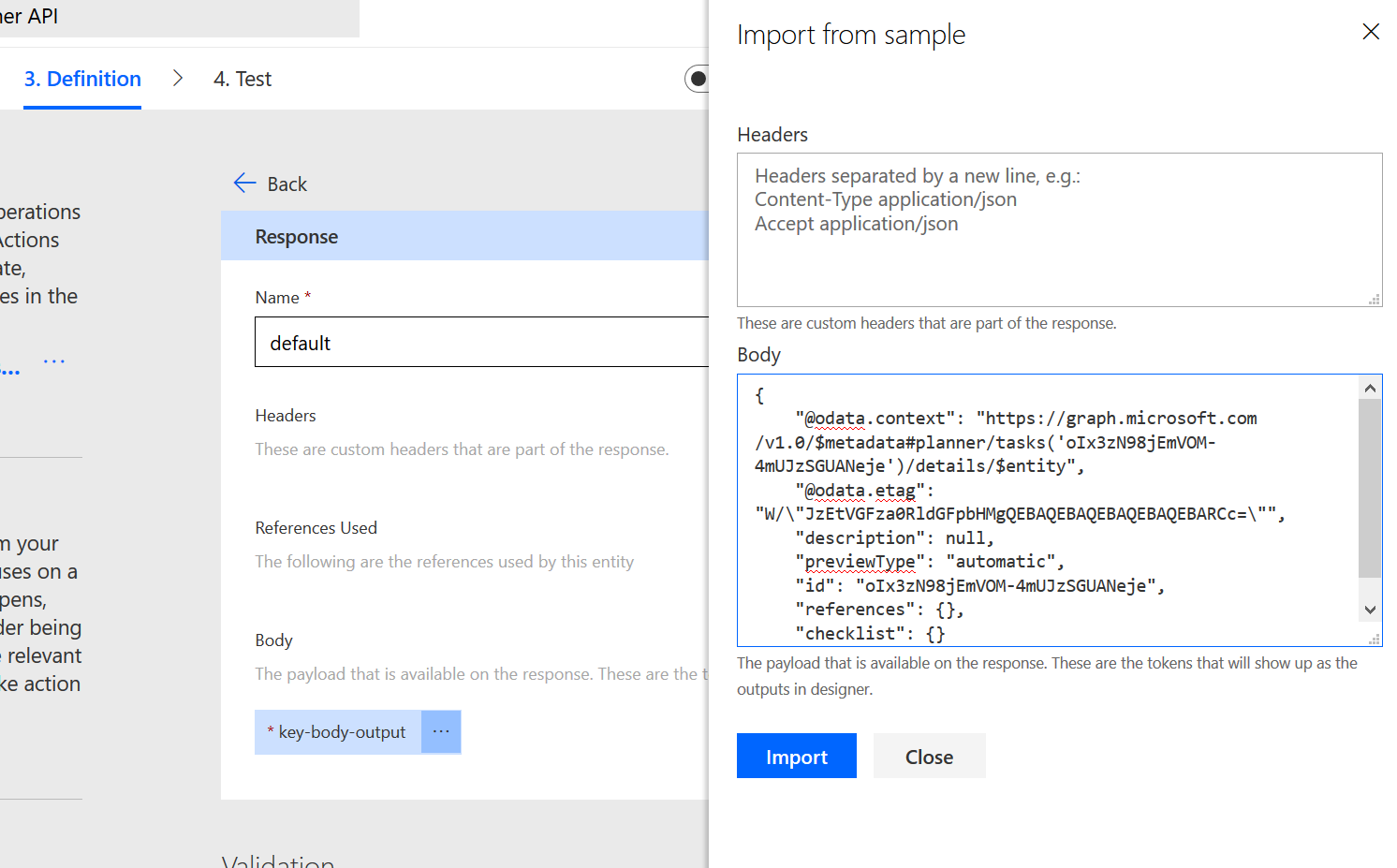Click the Back arrow icon

[244, 184]
